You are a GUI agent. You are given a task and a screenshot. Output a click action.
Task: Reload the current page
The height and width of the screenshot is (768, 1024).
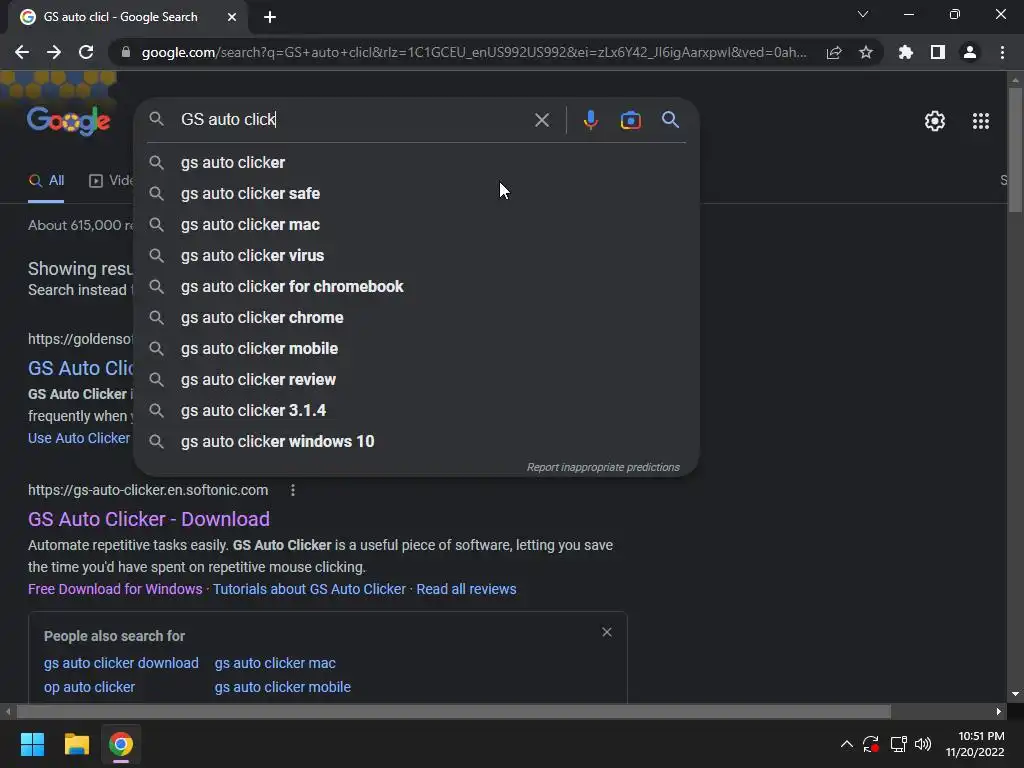click(x=86, y=52)
